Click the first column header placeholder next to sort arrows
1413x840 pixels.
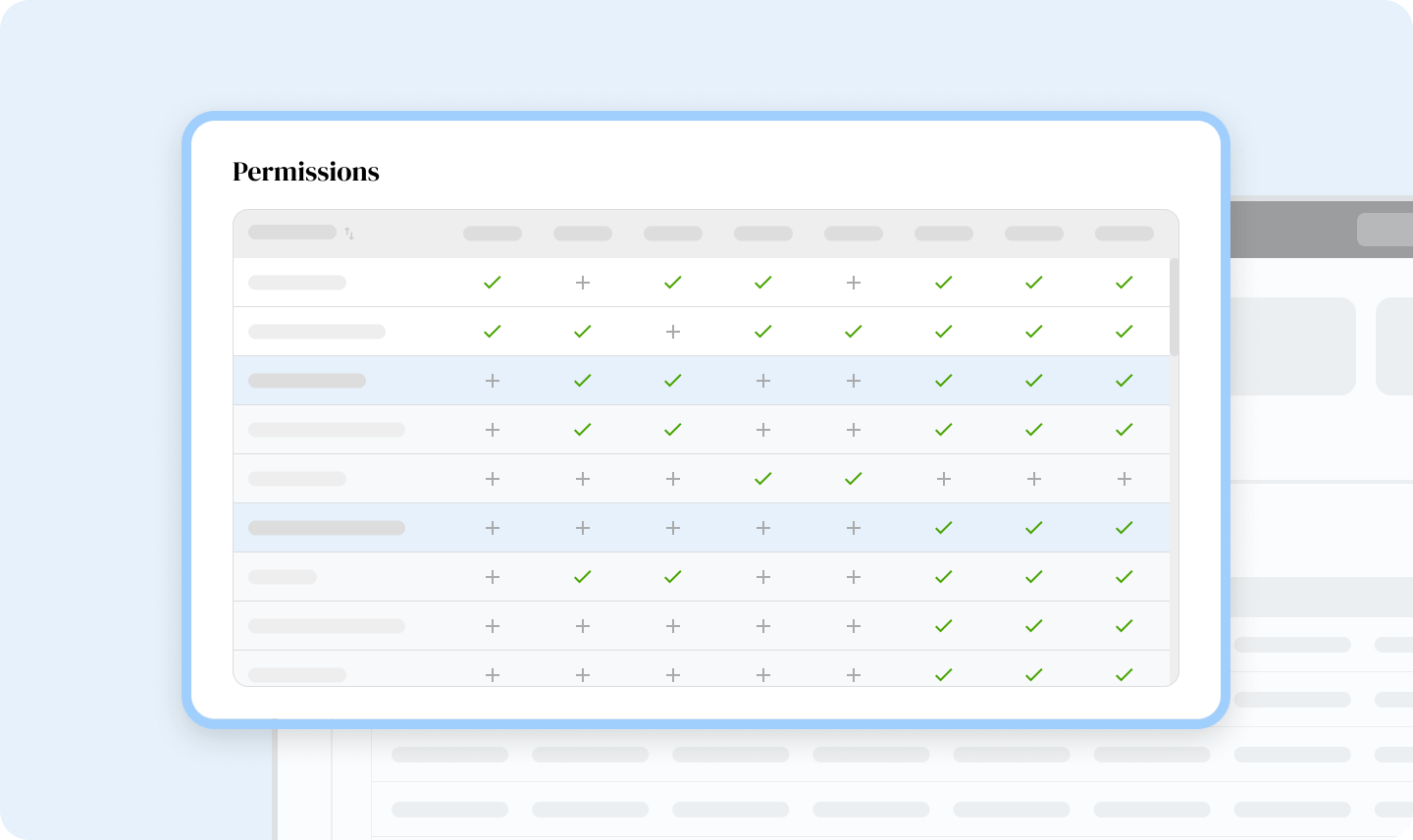(x=292, y=233)
